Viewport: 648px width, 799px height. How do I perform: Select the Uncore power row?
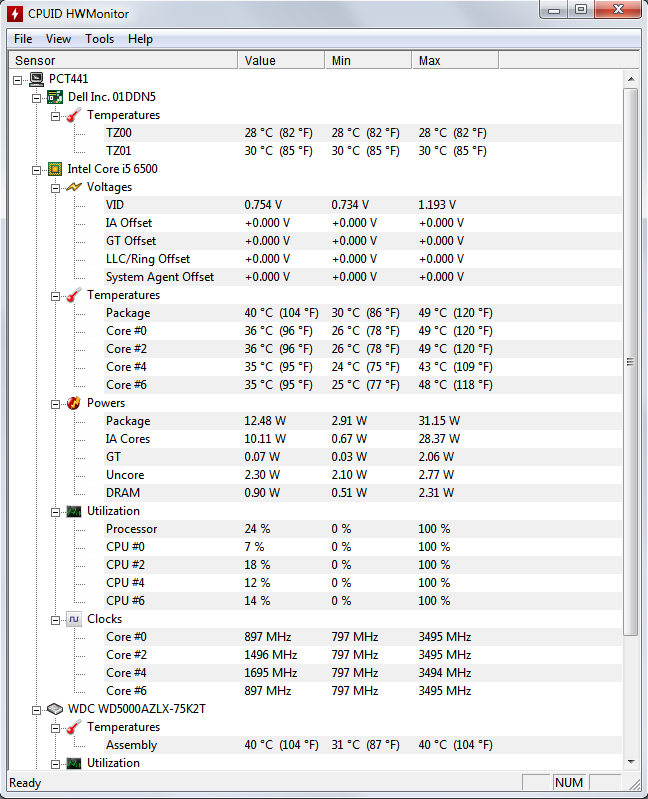coord(363,475)
